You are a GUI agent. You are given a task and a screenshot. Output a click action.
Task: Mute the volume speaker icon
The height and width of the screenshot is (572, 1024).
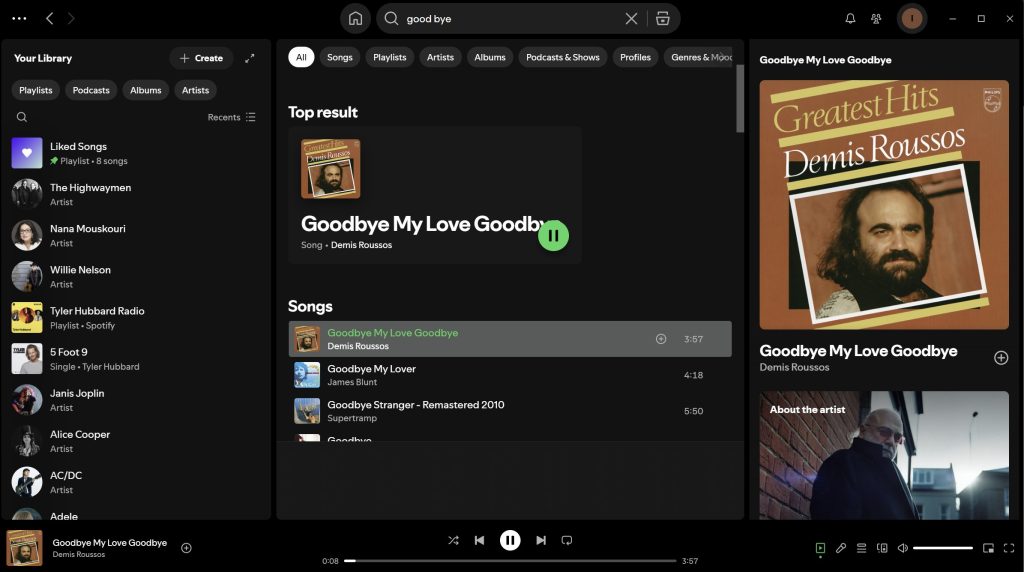[x=903, y=548]
